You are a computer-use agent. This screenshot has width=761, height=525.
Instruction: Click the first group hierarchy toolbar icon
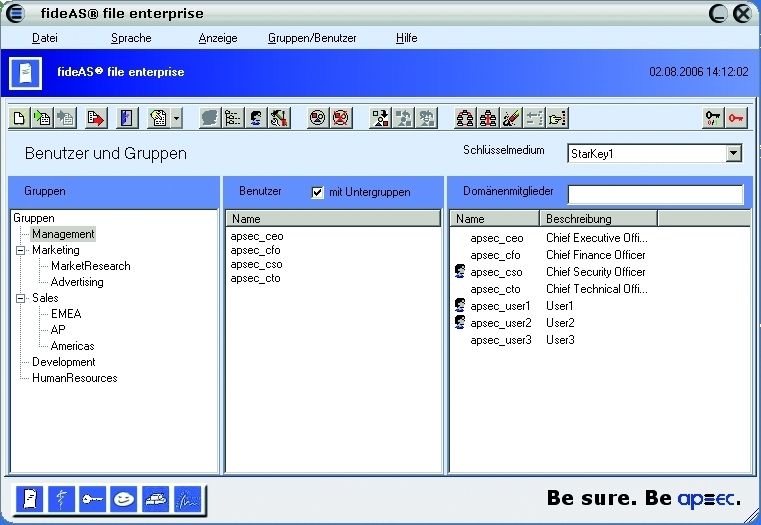pyautogui.click(x=465, y=118)
